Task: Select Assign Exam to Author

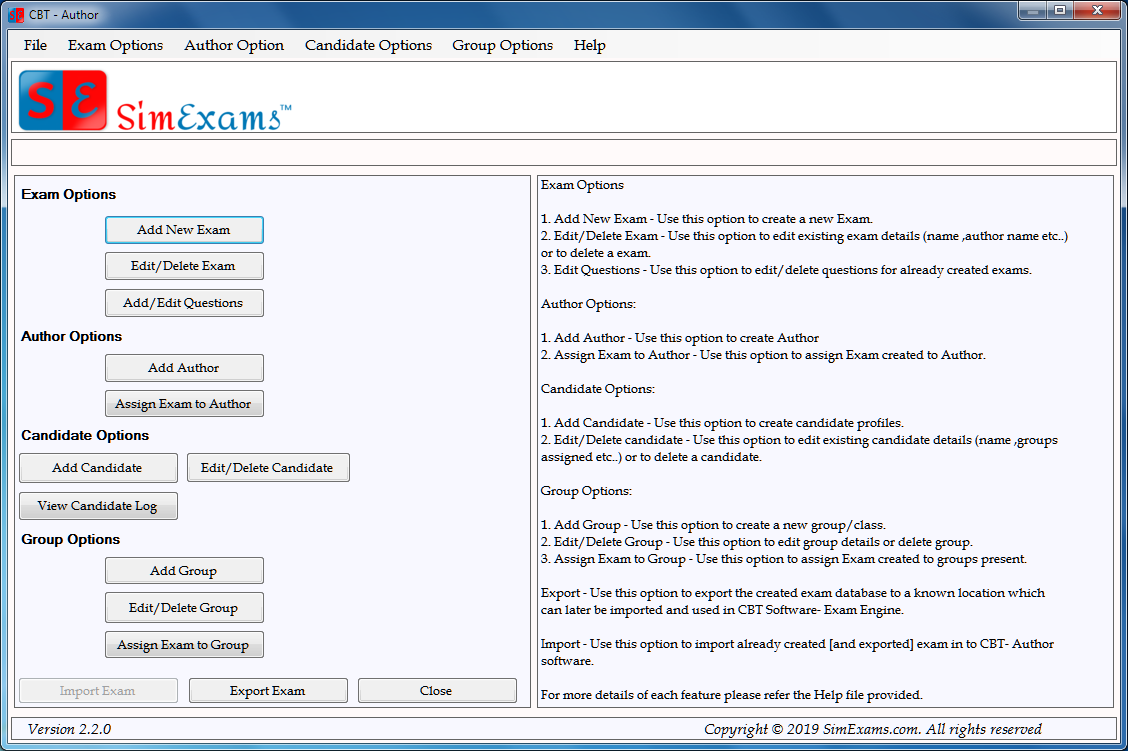Action: [x=184, y=404]
